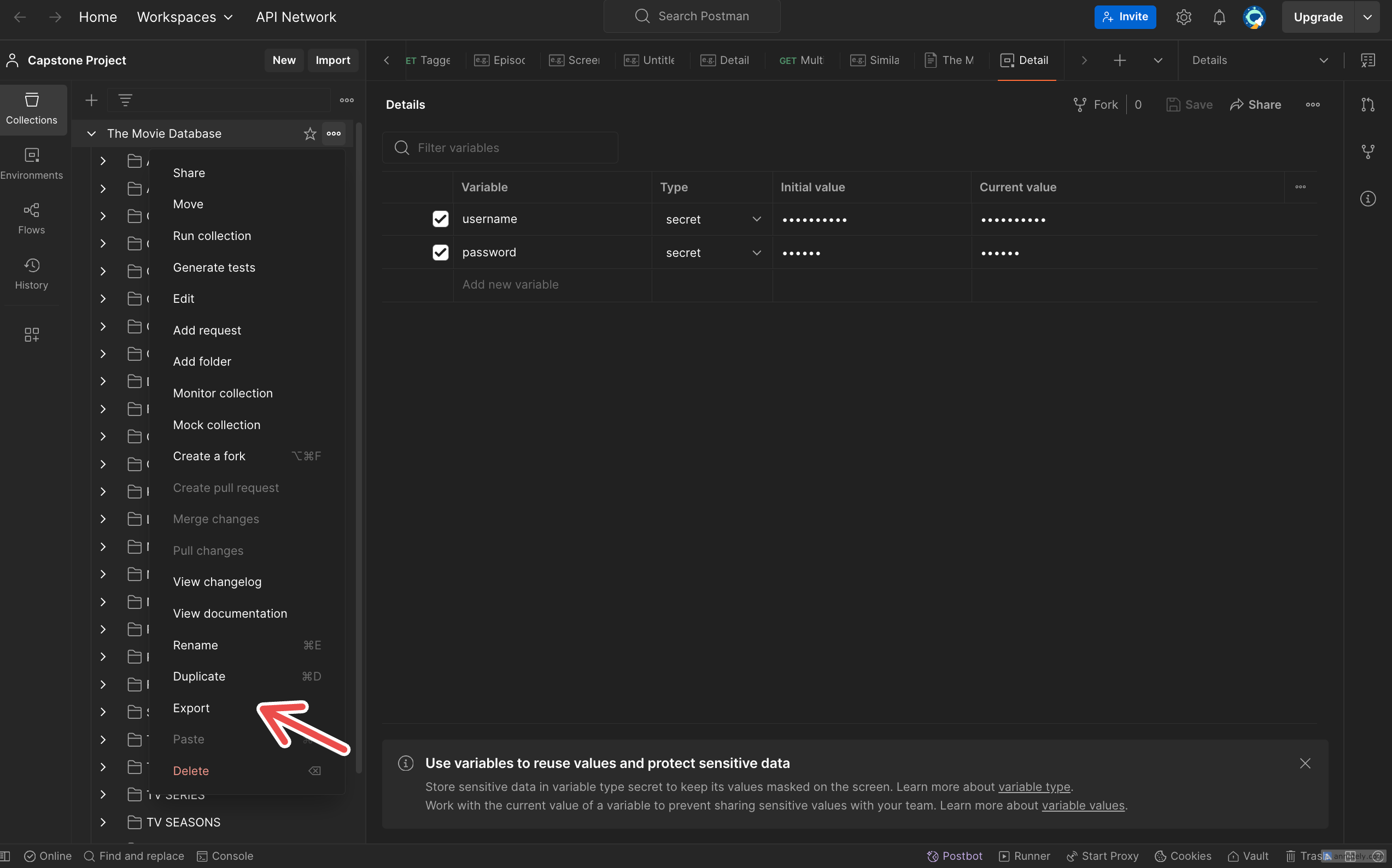This screenshot has width=1392, height=868.
Task: Click the Invite button
Action: pos(1125,17)
